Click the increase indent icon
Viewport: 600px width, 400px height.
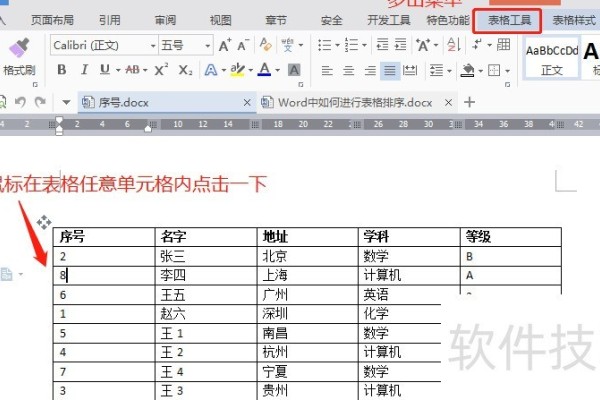400,45
